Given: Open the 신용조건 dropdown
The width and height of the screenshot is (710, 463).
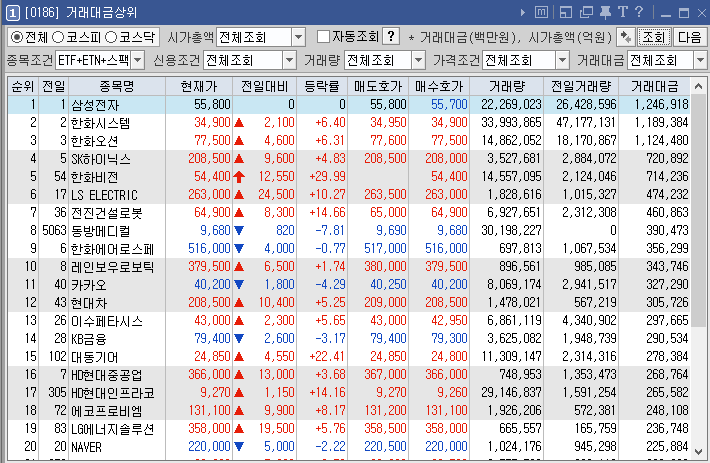Looking at the screenshot, I should pos(289,60).
